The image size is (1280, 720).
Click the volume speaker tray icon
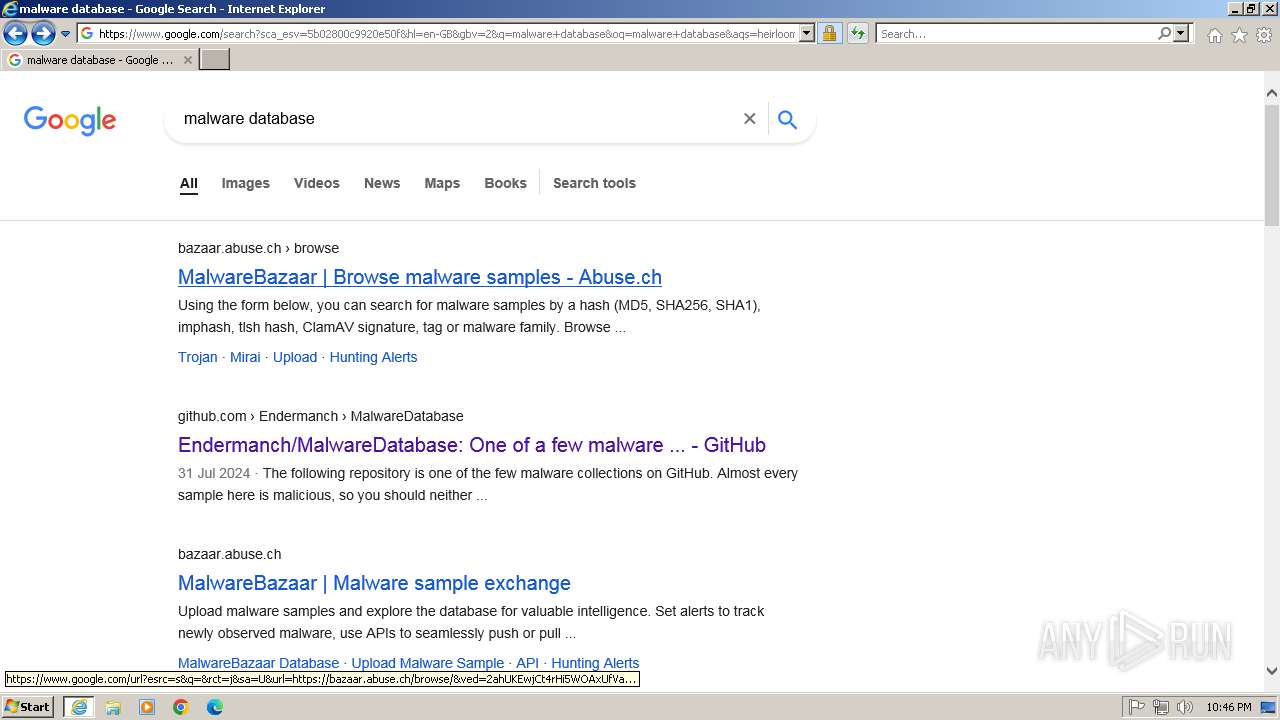click(x=1185, y=707)
